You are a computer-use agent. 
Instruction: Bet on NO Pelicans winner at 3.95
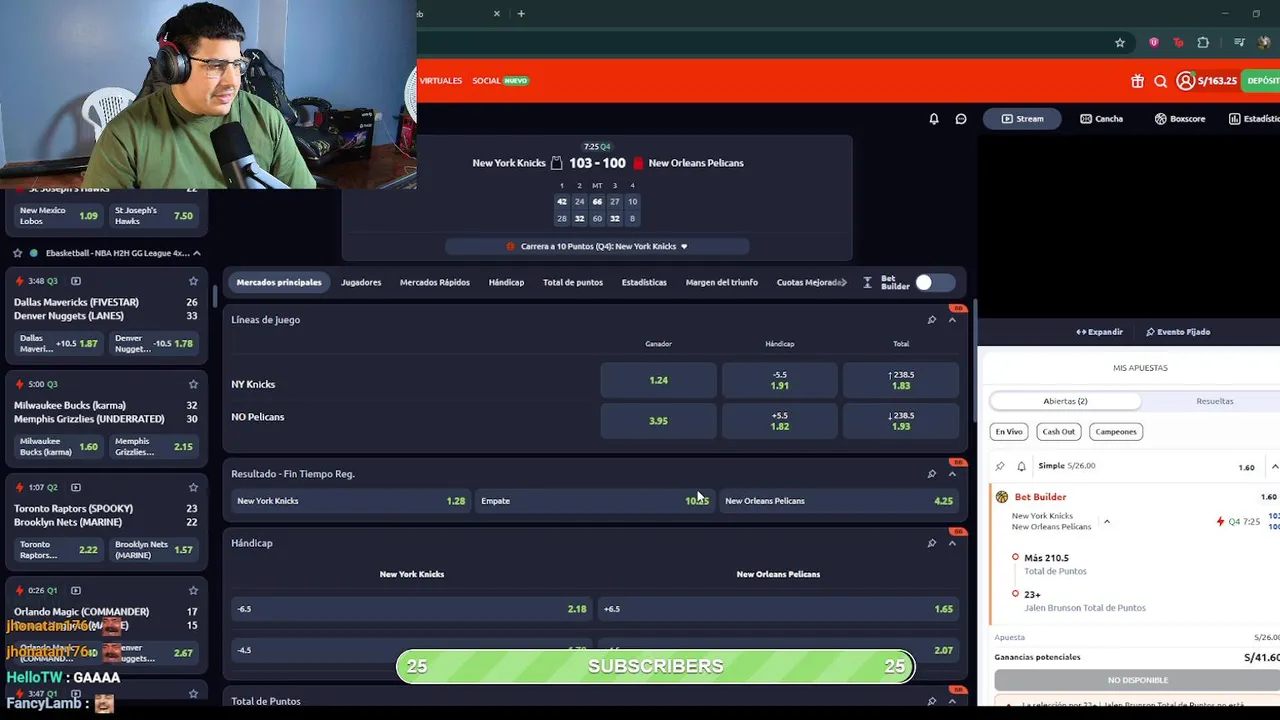(x=658, y=421)
